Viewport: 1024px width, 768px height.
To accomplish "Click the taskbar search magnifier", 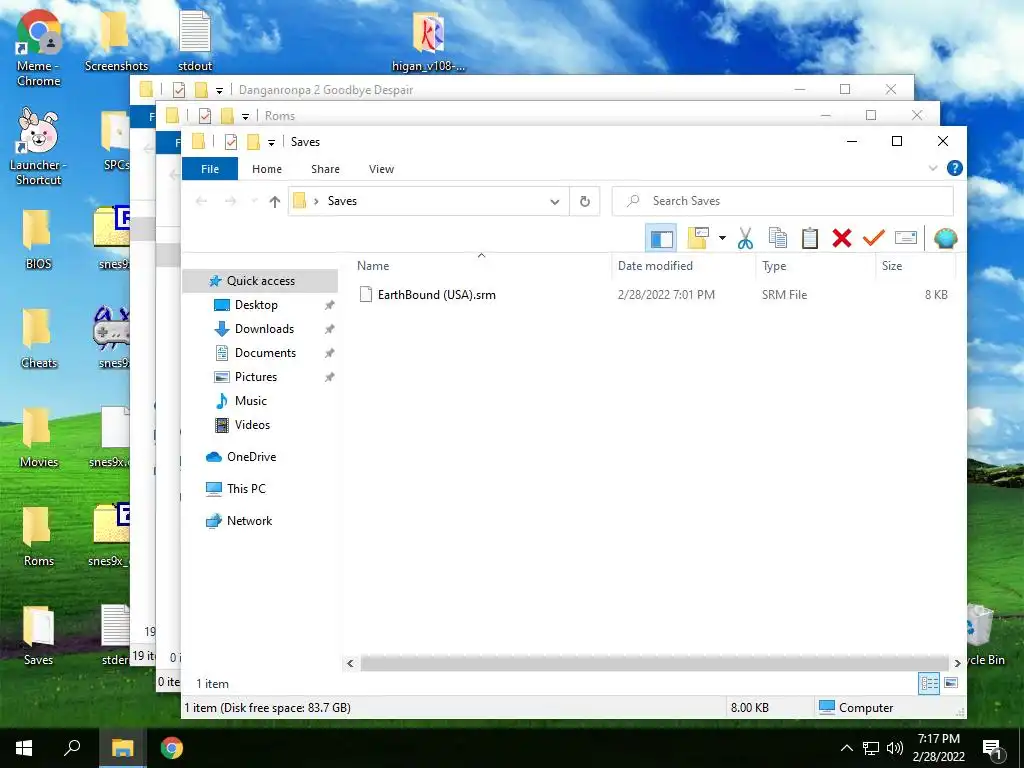I will point(72,748).
